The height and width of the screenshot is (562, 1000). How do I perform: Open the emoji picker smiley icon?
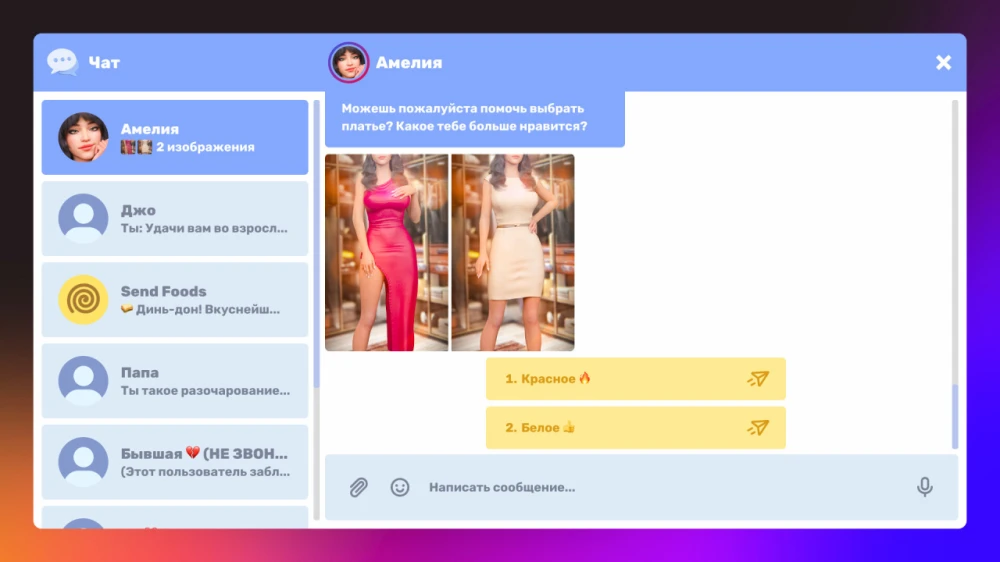point(400,487)
